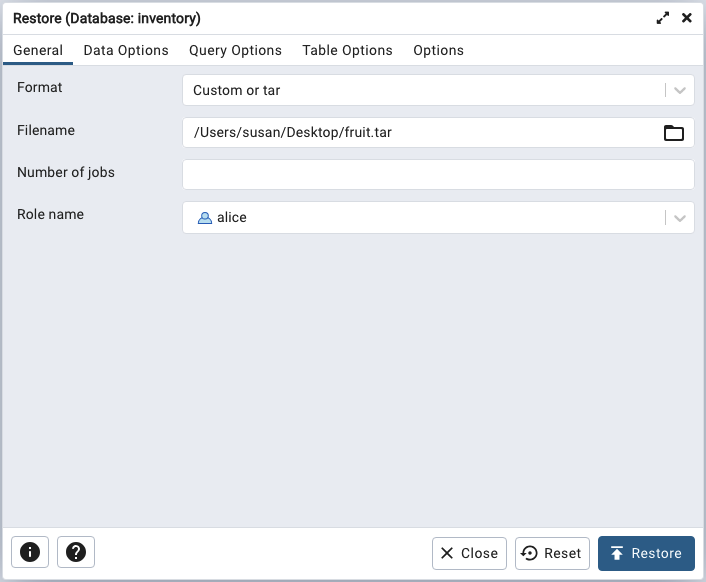Expand the Role name dropdown arrow
This screenshot has width=706, height=582.
point(680,218)
